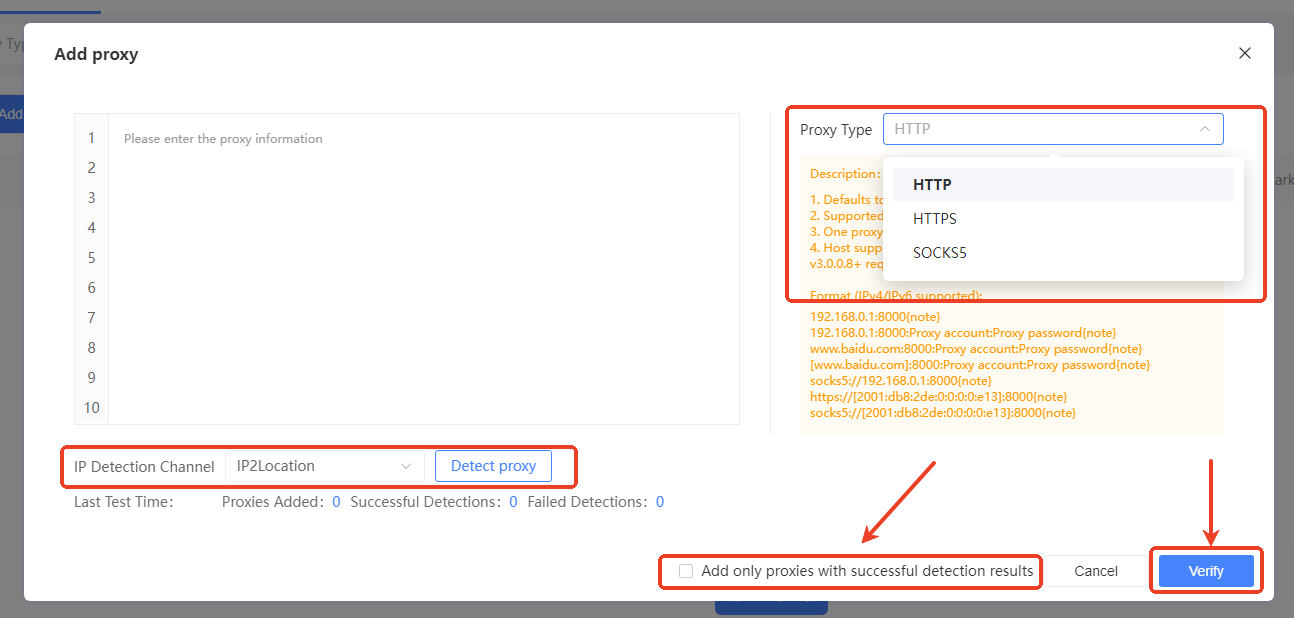Click the IP2Location dropdown chevron arrow
The image size is (1294, 618).
[x=406, y=466]
